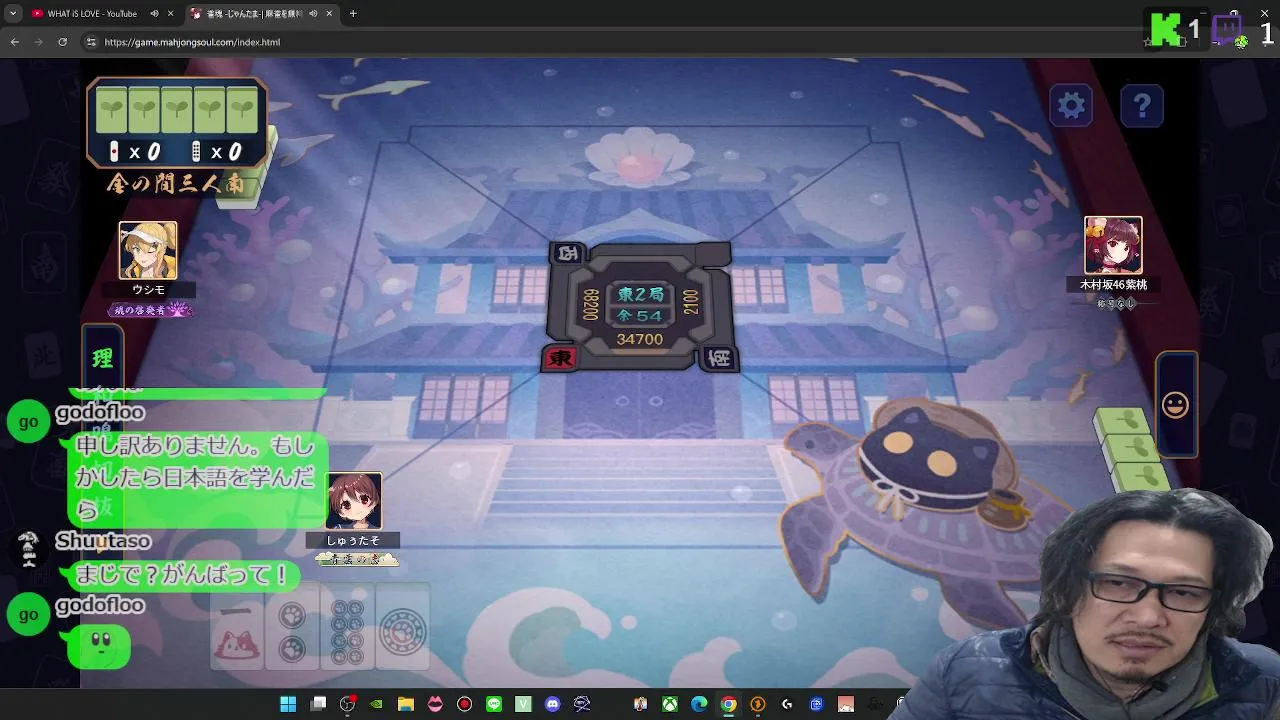Mute audio on Mahjong Soul tab

313,13
